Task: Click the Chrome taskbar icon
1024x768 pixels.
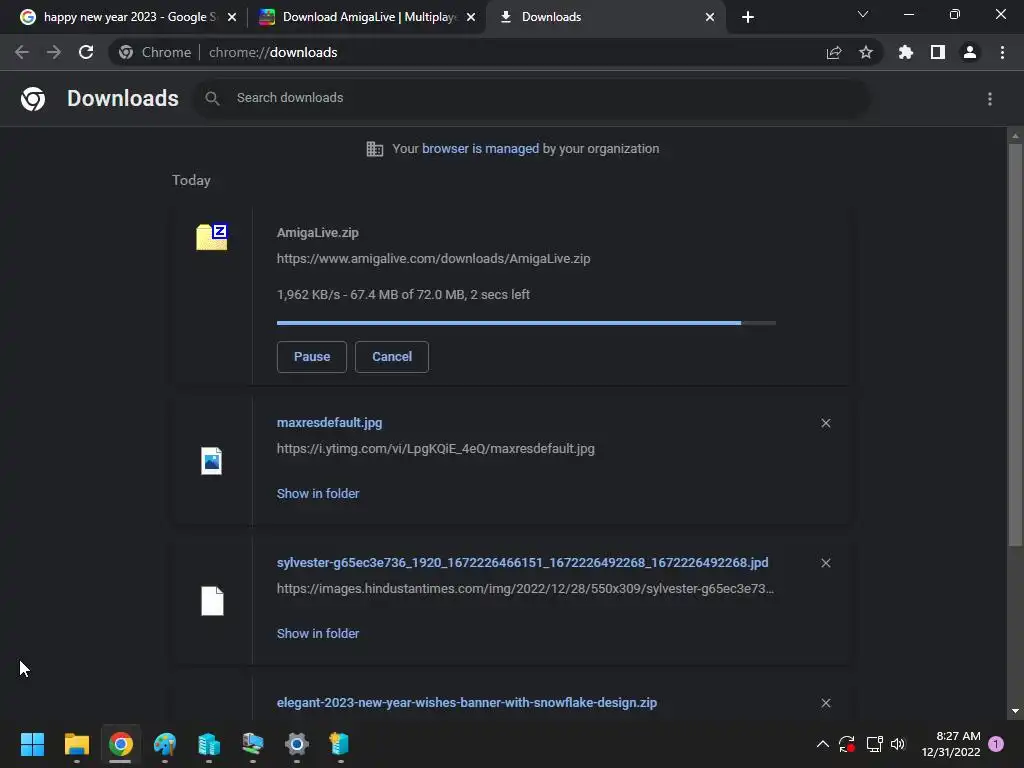Action: click(121, 744)
